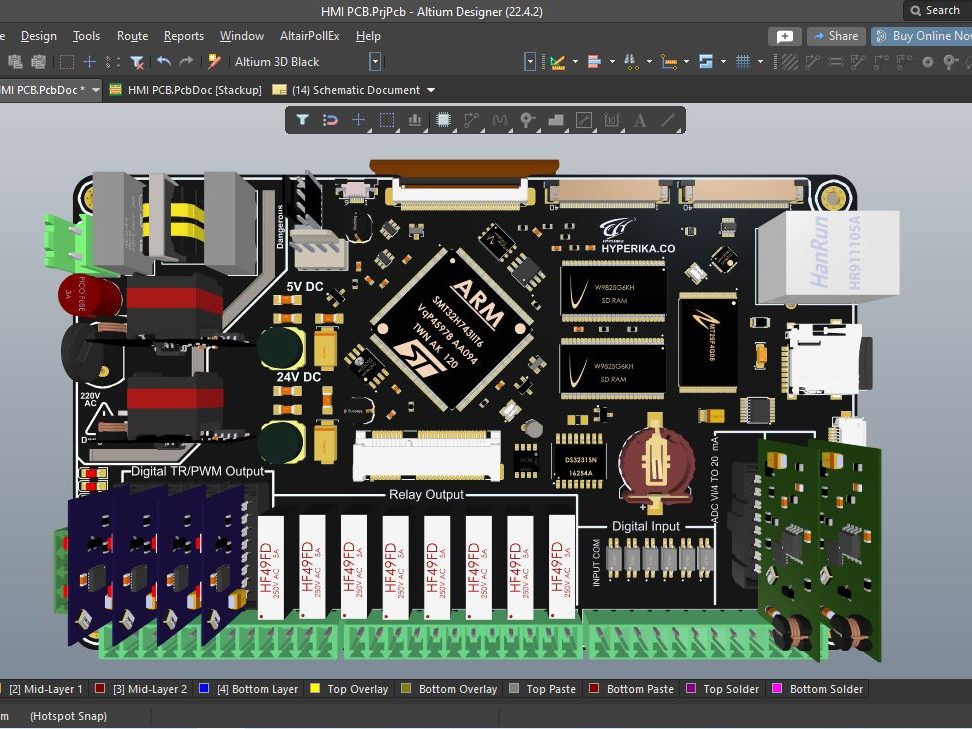Screen dimensions: 972x729
Task: Click the Place Line tool in the active bar
Action: (x=668, y=120)
